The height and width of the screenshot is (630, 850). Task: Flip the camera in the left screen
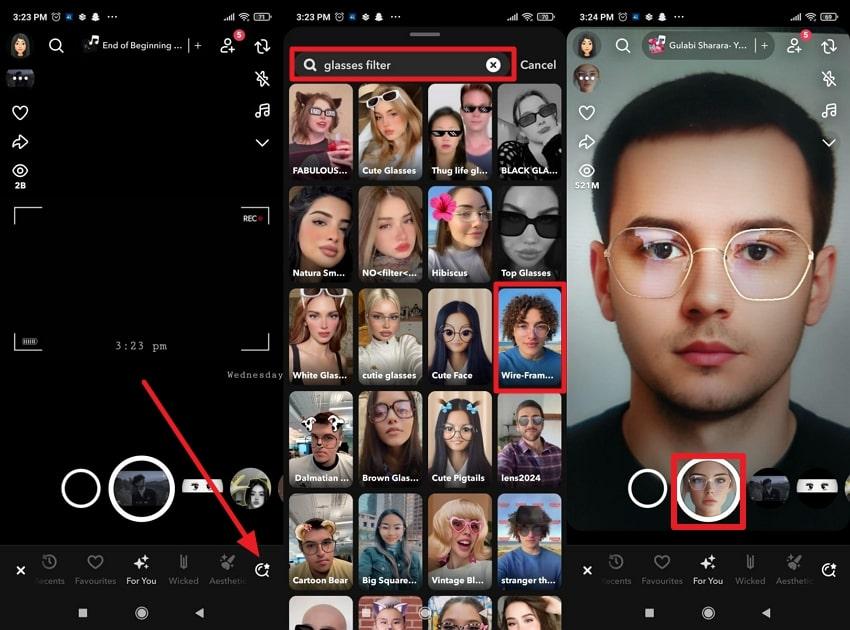[262, 46]
